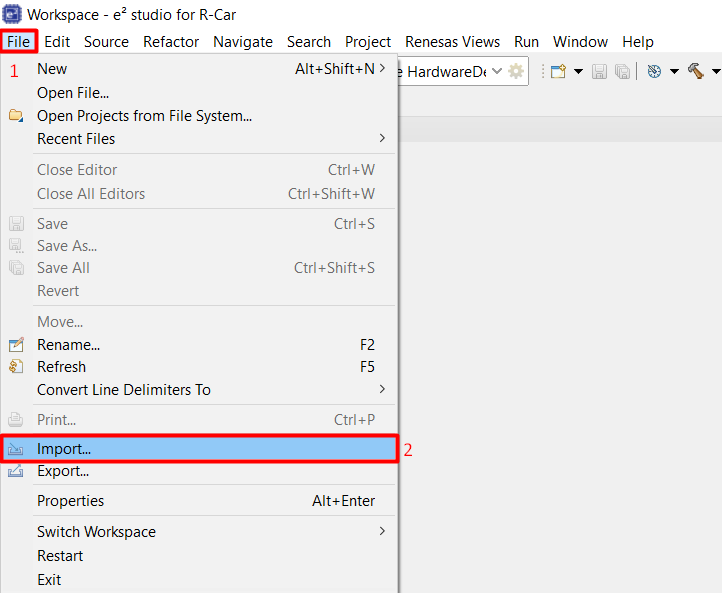Select Open Projects from File System...
This screenshot has height=593, width=722.
click(200, 116)
